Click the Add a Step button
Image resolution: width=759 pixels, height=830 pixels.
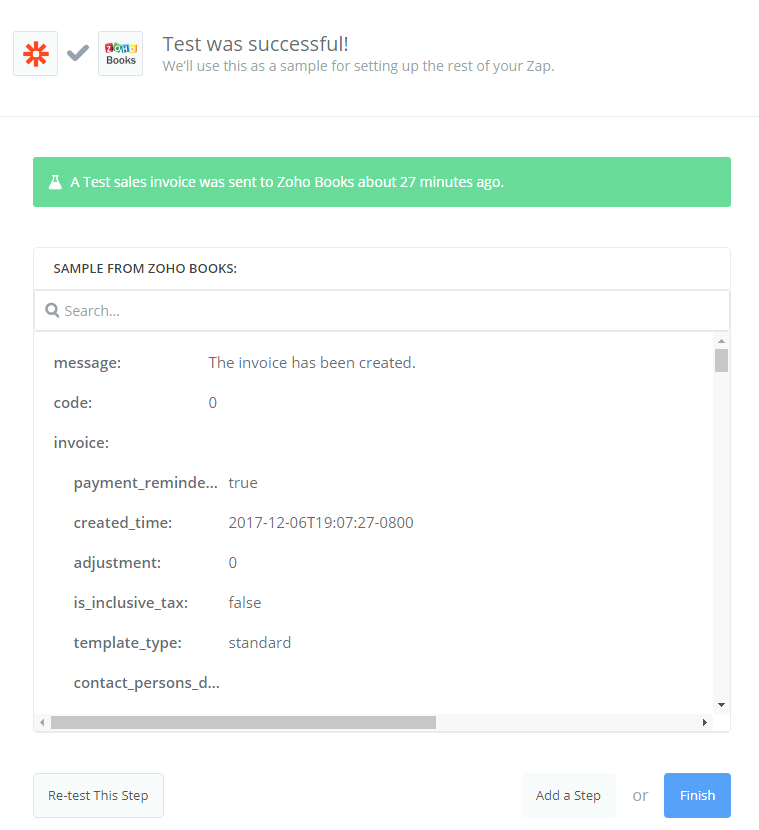568,796
